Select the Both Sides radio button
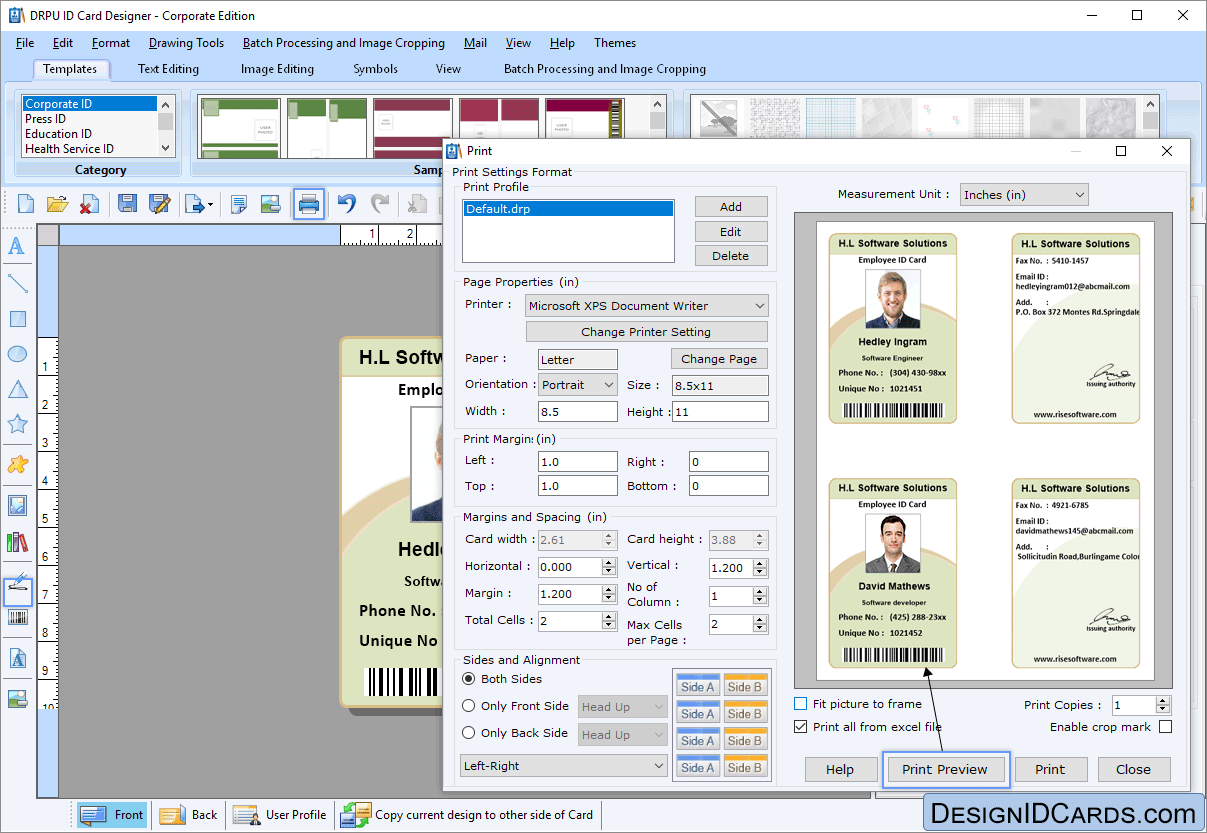1207x833 pixels. [x=468, y=679]
